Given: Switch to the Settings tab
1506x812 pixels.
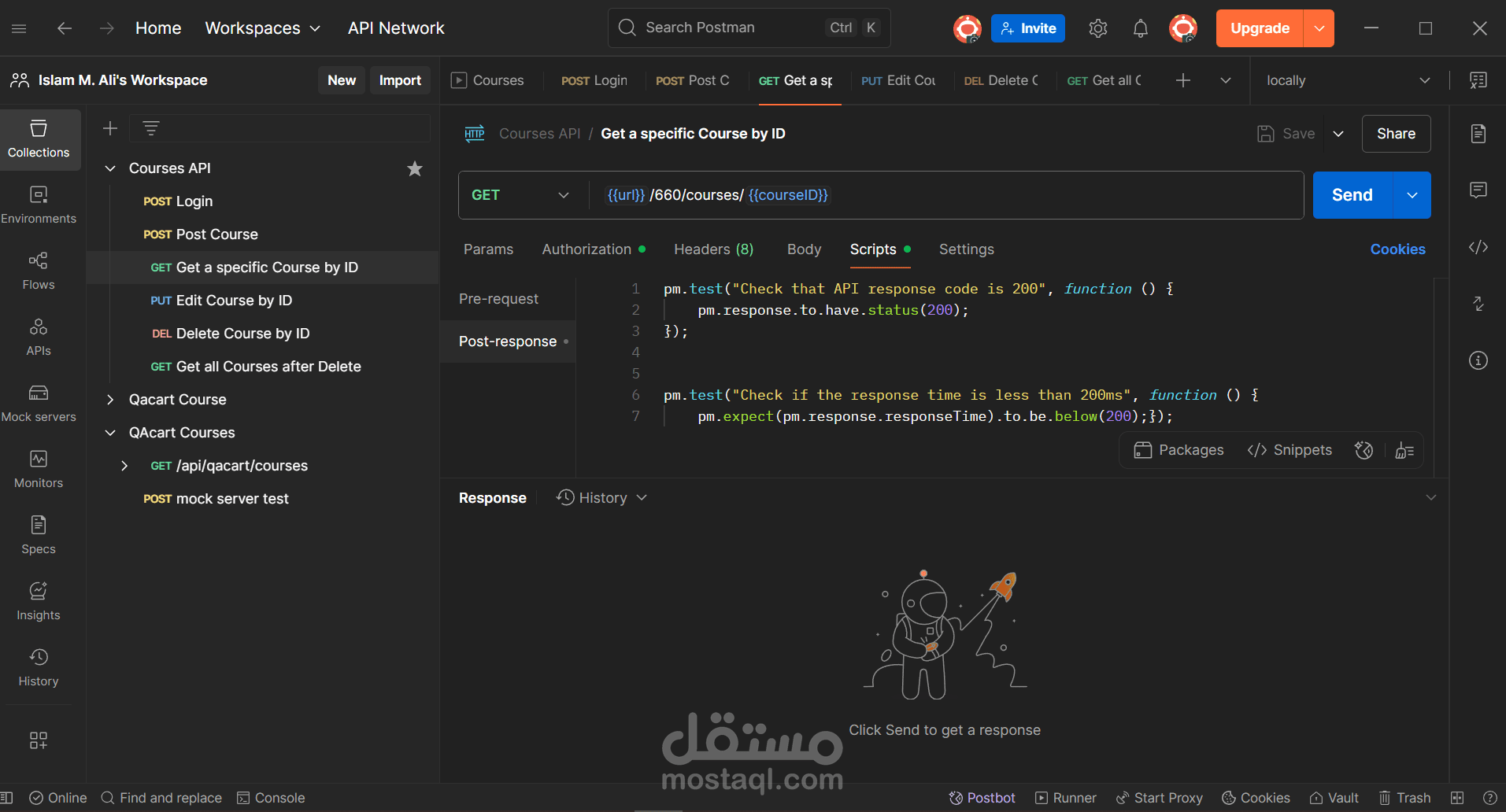Looking at the screenshot, I should (x=966, y=249).
